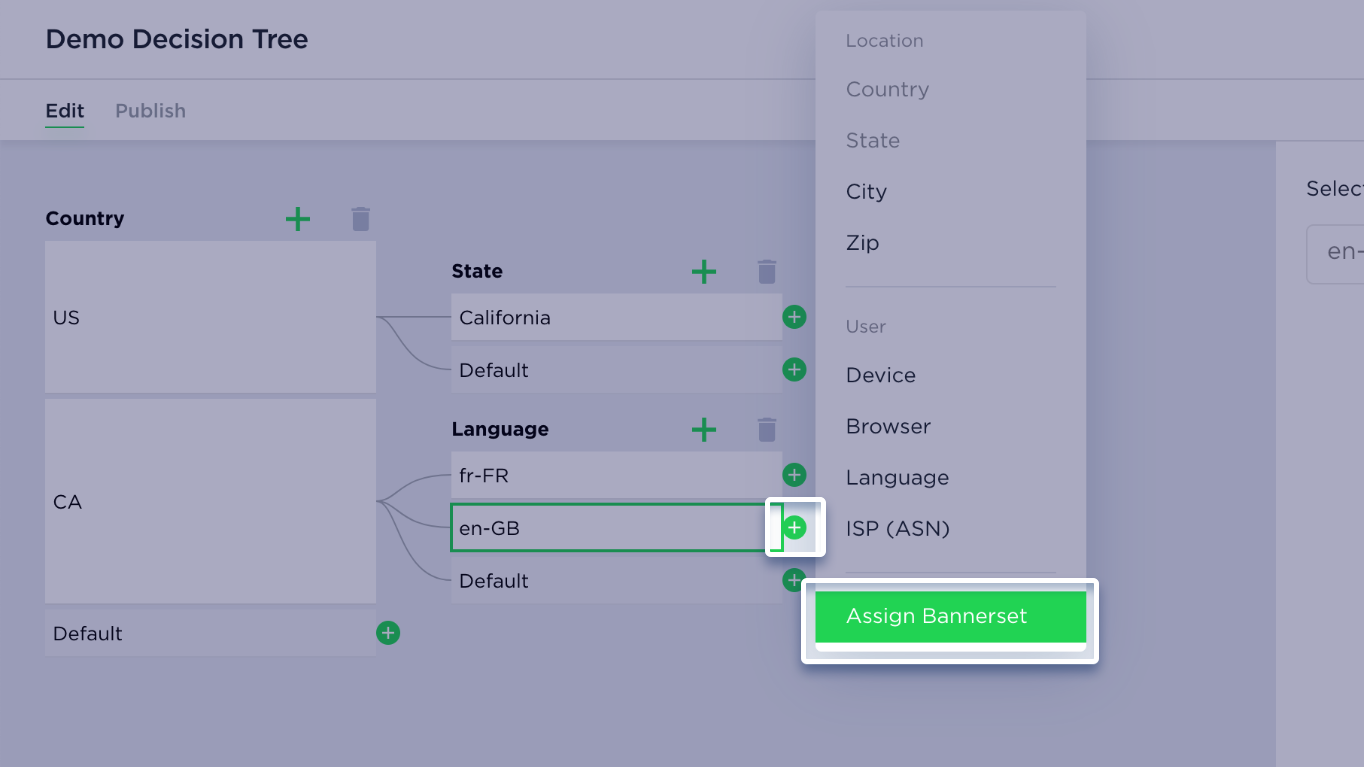Select the CA country node
The height and width of the screenshot is (767, 1364).
210,501
